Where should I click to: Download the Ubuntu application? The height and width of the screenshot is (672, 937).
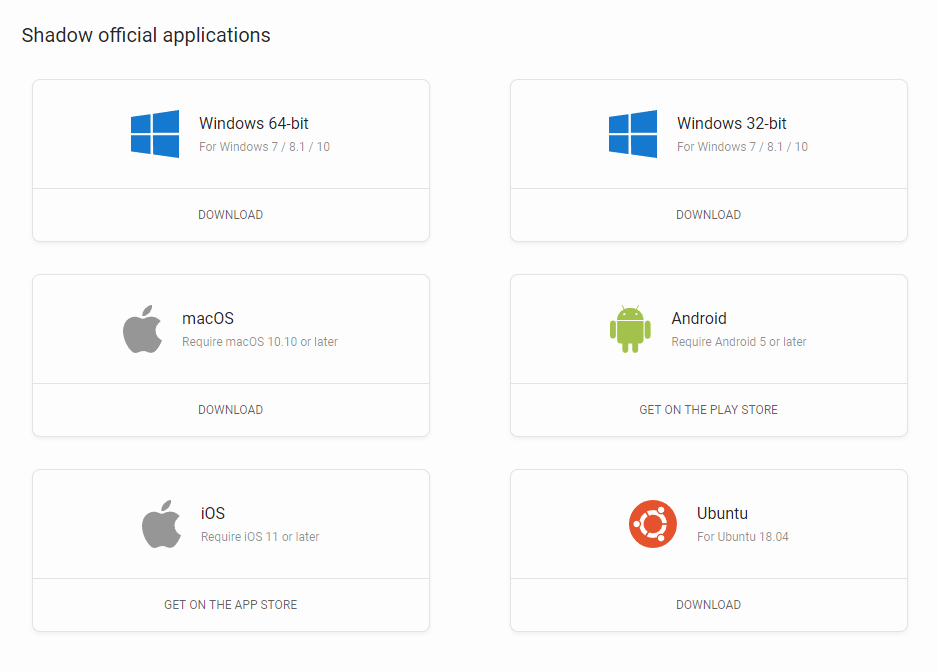708,605
